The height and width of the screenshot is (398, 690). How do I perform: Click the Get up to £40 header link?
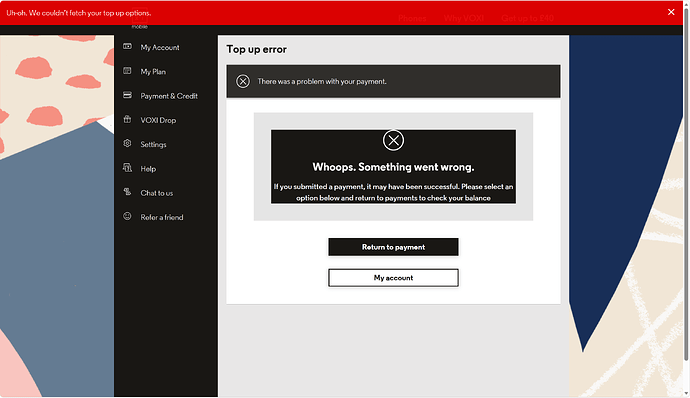[527, 18]
